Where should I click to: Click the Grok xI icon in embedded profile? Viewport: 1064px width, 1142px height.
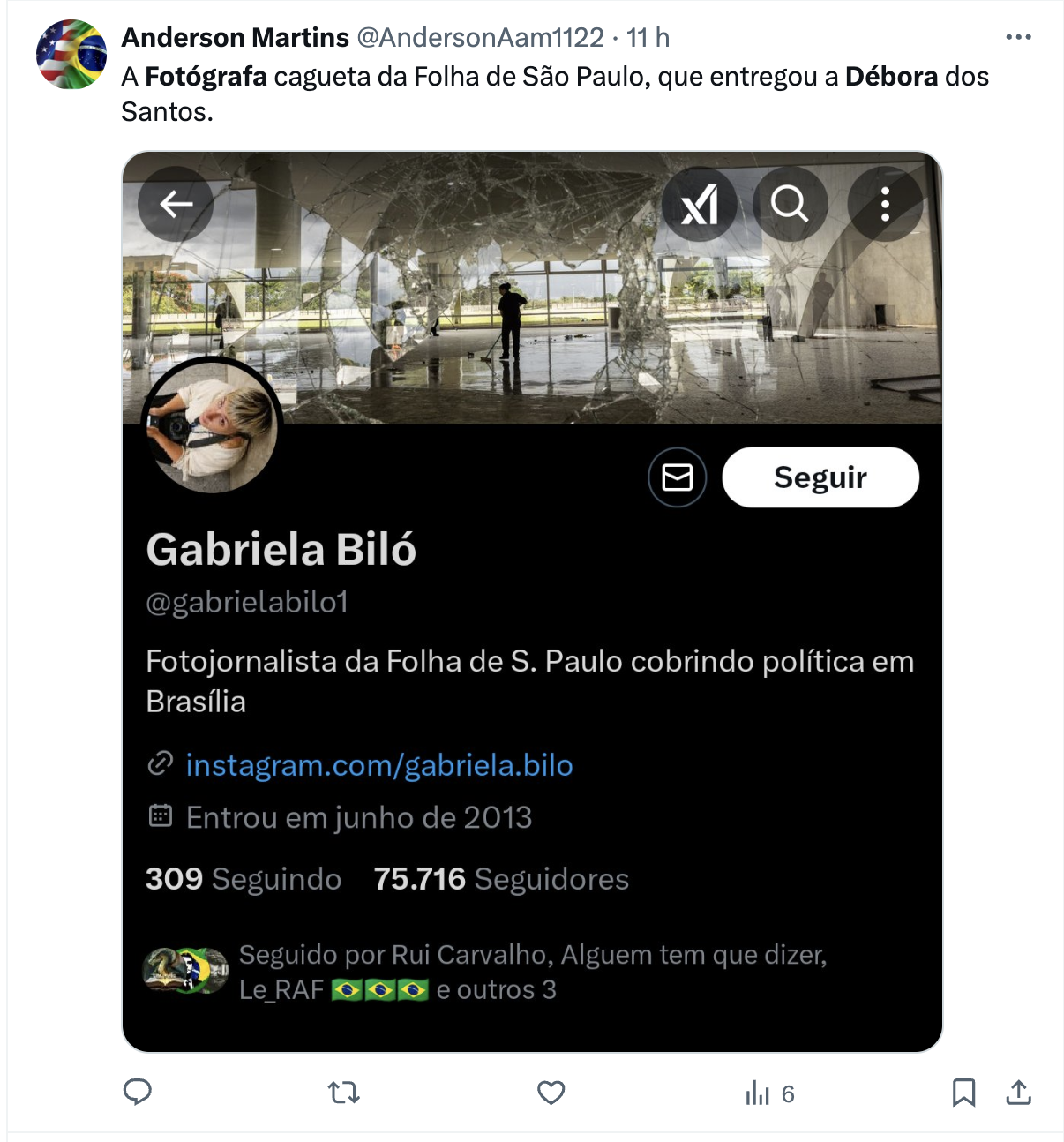pos(700,204)
